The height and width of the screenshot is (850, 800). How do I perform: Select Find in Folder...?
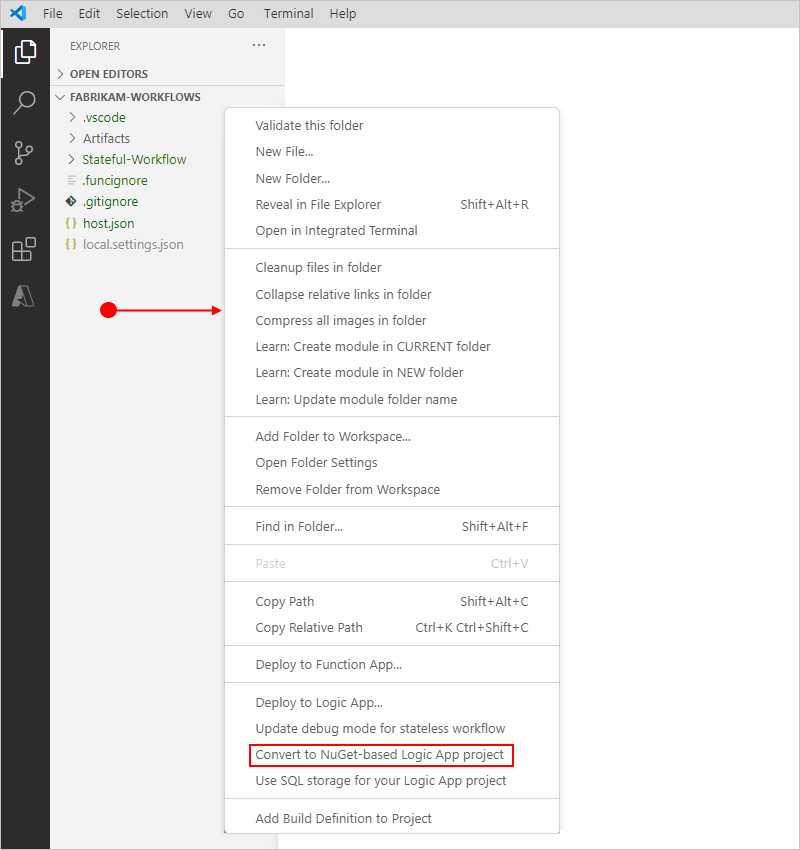(392, 526)
